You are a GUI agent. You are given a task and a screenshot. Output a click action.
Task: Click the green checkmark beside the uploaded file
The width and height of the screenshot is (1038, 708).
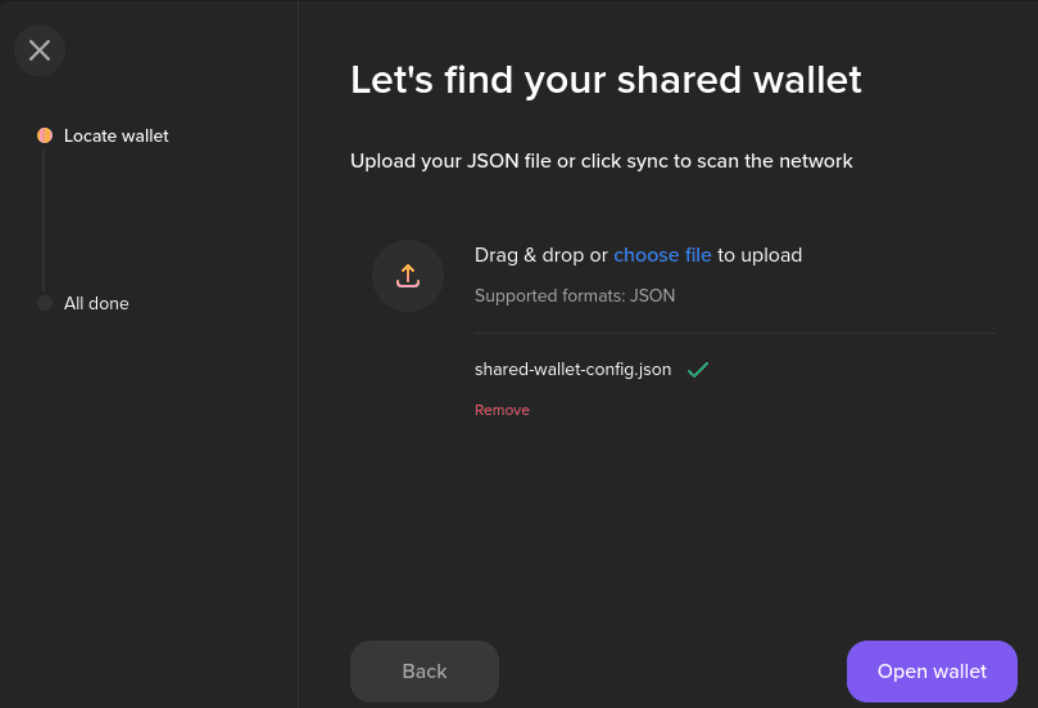pos(698,369)
